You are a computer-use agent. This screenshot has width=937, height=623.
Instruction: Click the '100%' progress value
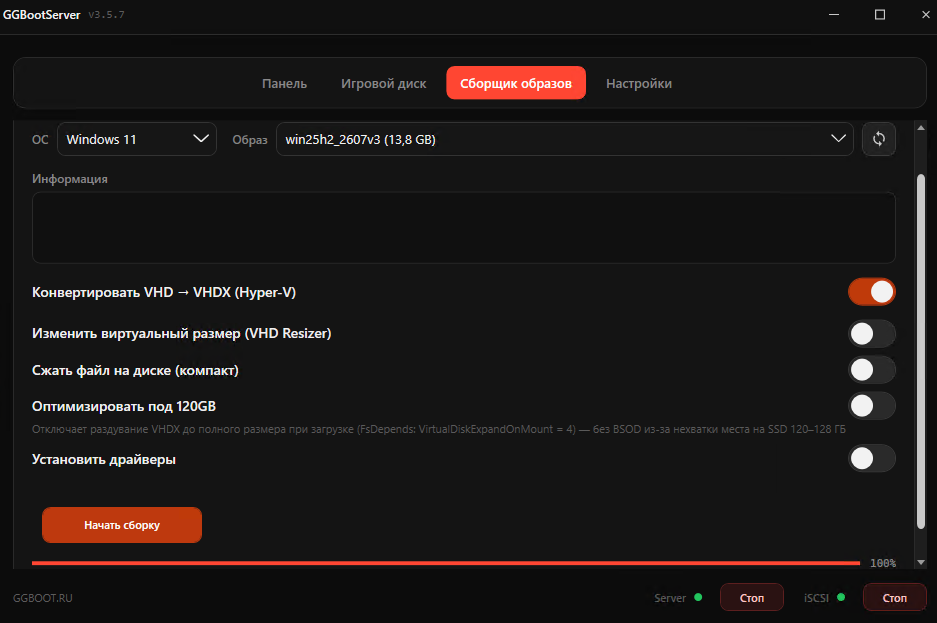883,563
